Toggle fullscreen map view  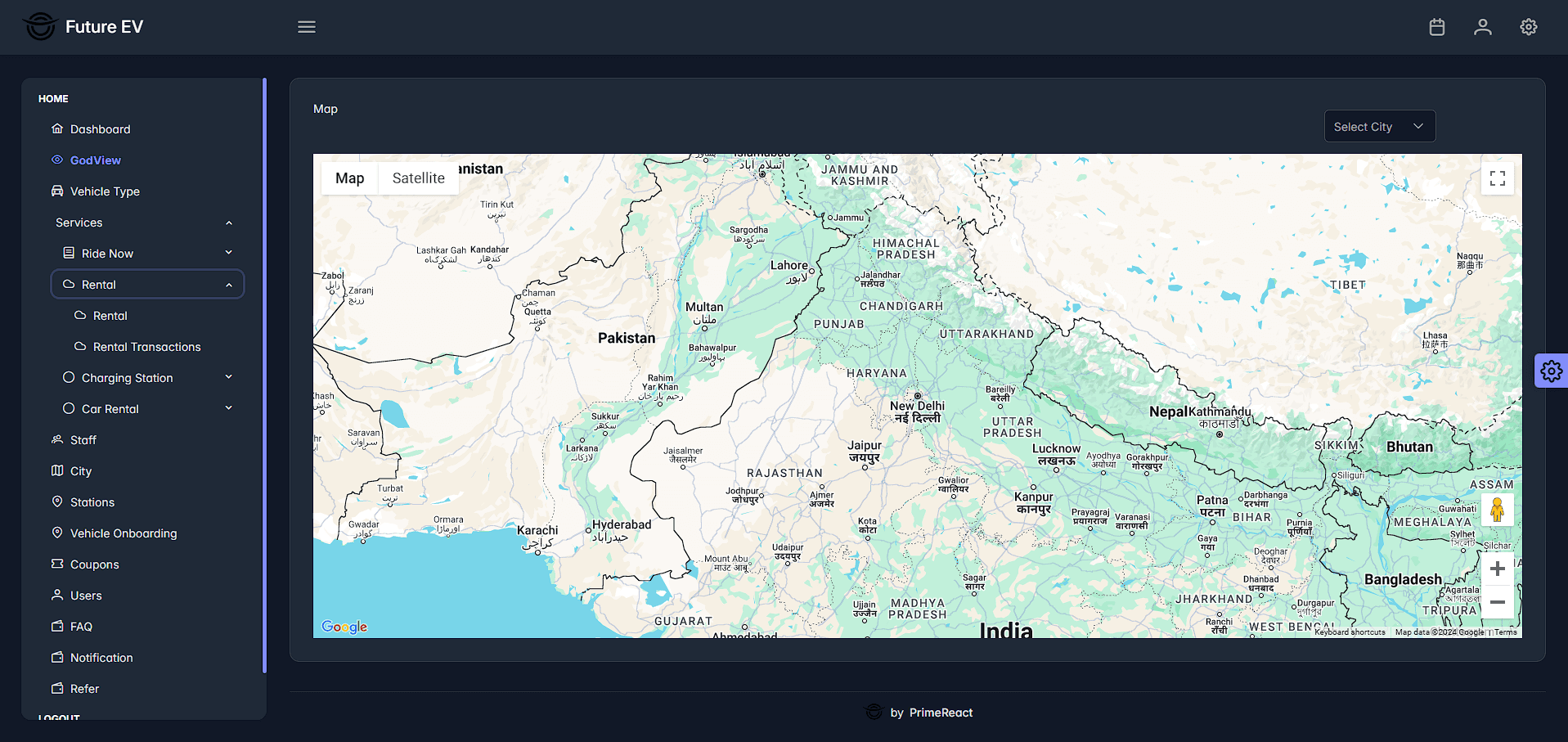[1498, 178]
